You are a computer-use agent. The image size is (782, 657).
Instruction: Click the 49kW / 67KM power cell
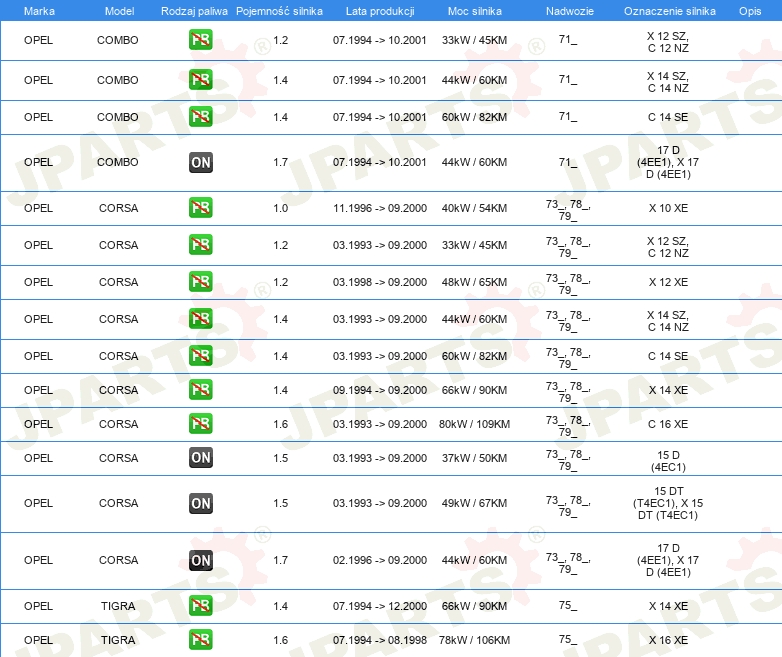(474, 503)
